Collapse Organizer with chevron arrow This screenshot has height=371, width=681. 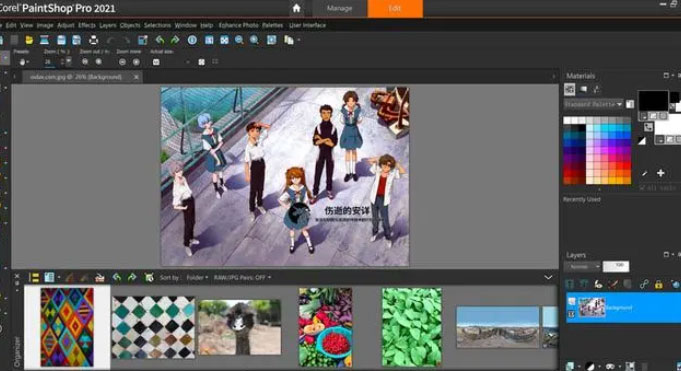tap(548, 277)
